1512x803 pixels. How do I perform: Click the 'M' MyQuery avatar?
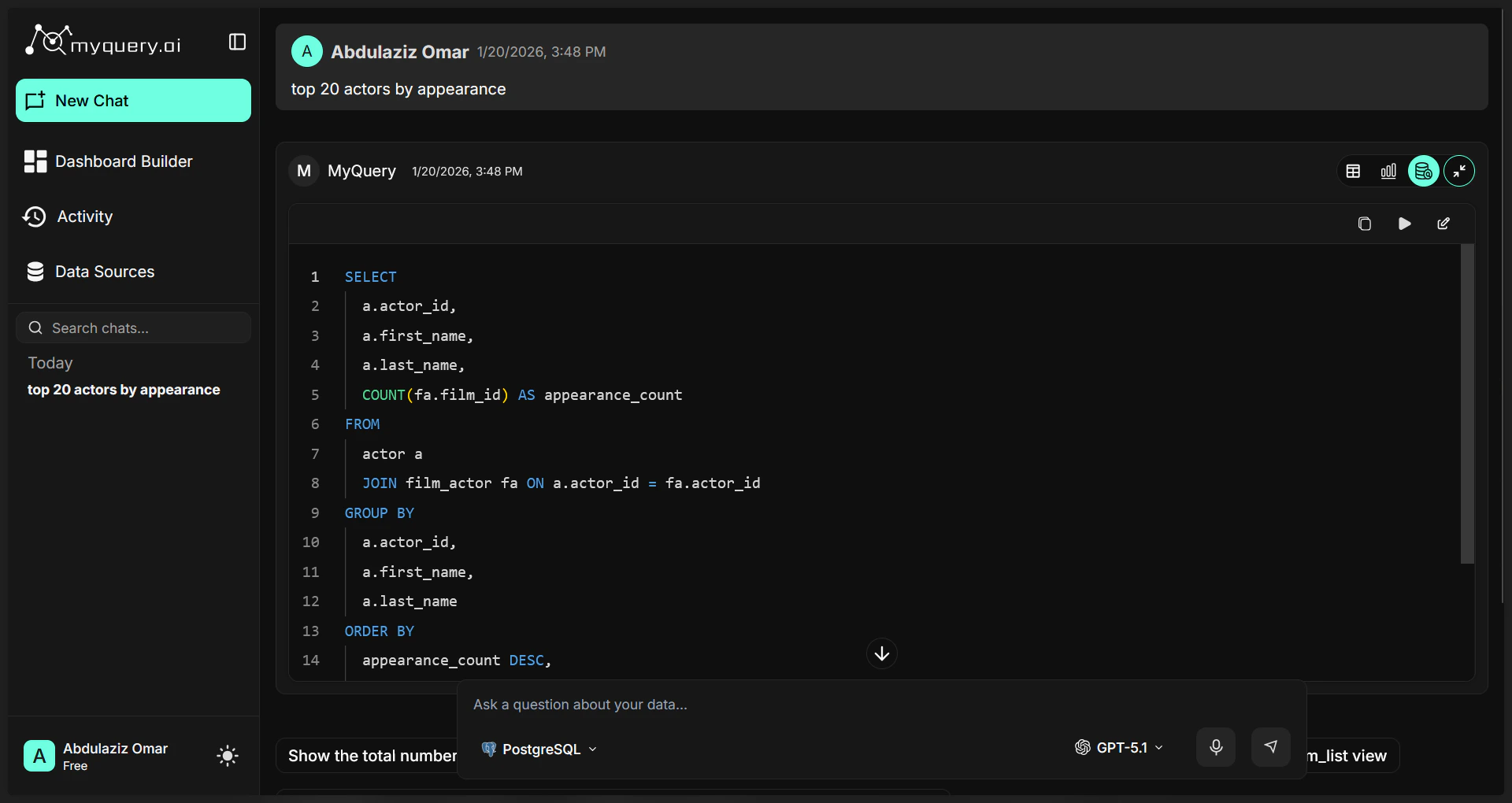tap(304, 171)
